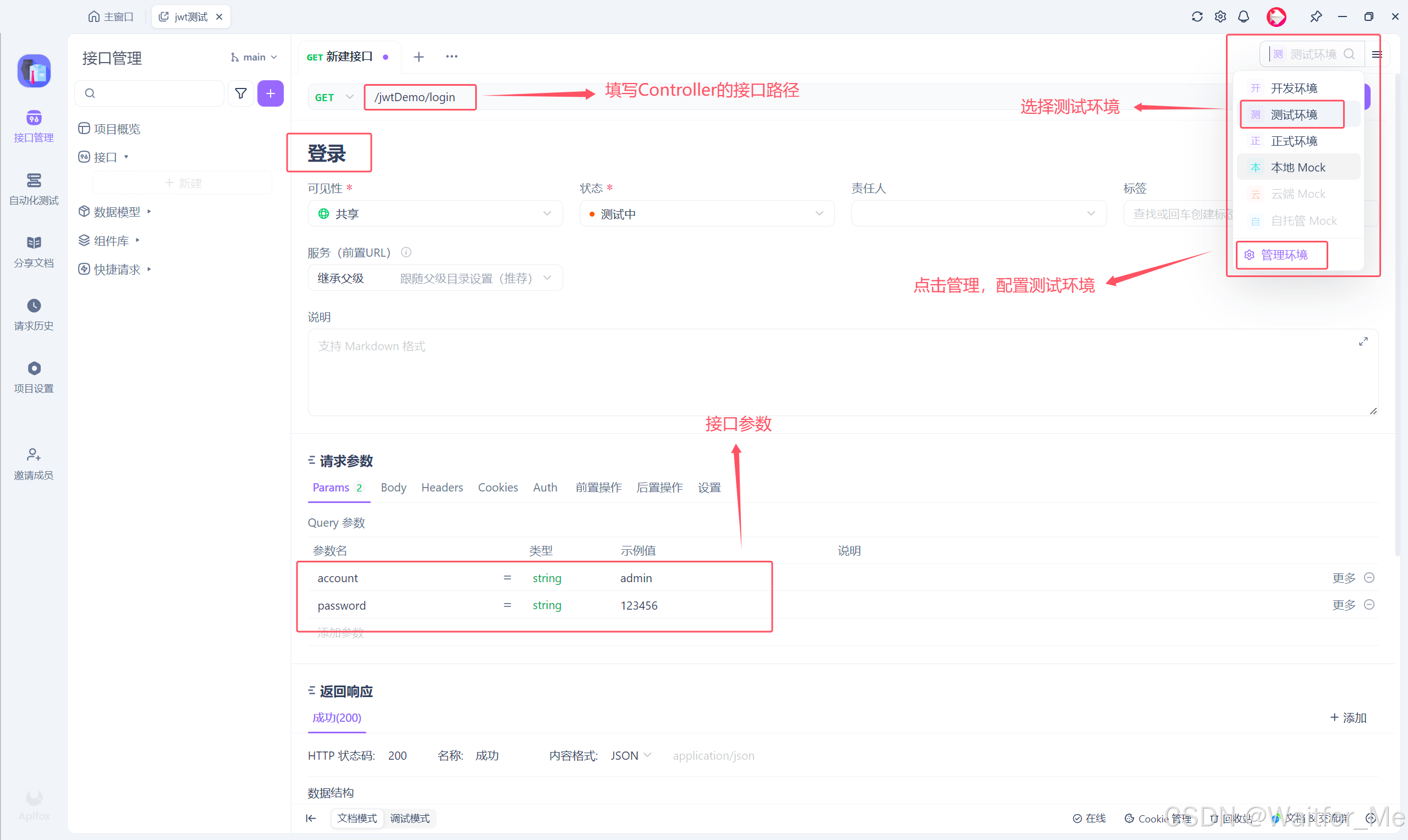The width and height of the screenshot is (1408, 840).
Task: Select the 后置操作 tab
Action: (659, 488)
